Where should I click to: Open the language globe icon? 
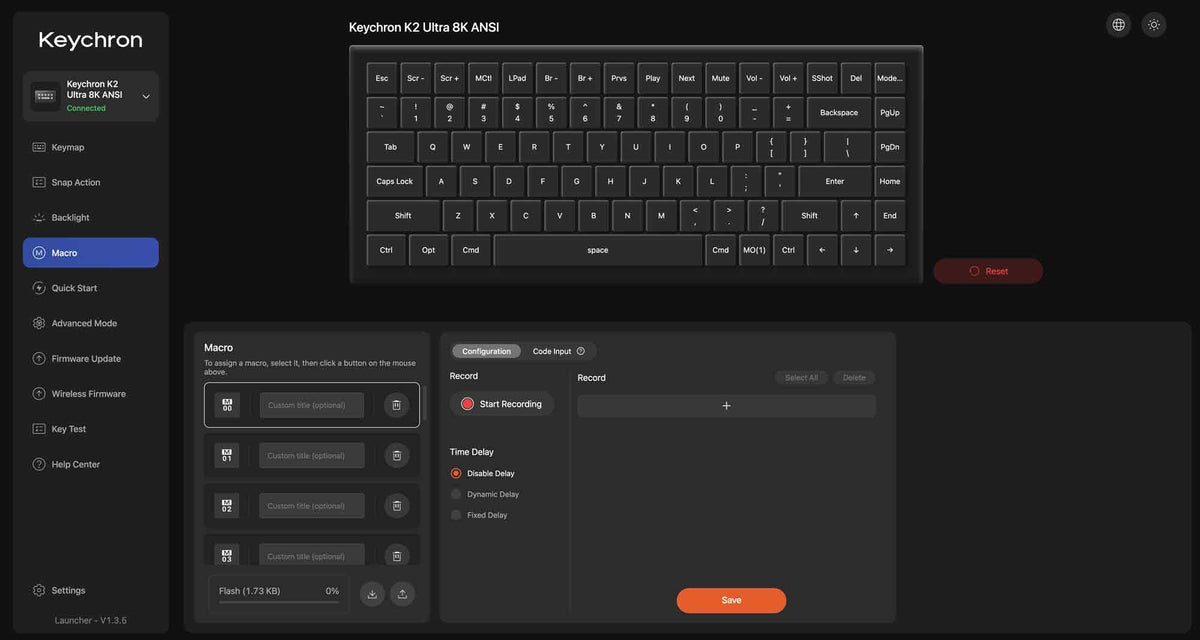tap(1119, 25)
